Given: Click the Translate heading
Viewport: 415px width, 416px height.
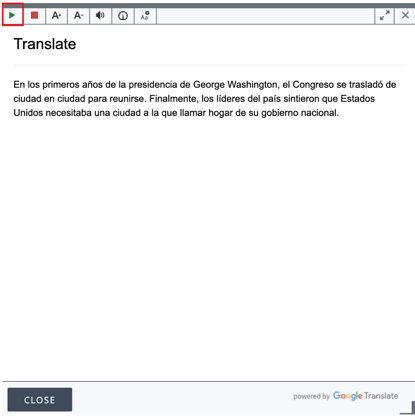Looking at the screenshot, I should click(x=45, y=44).
